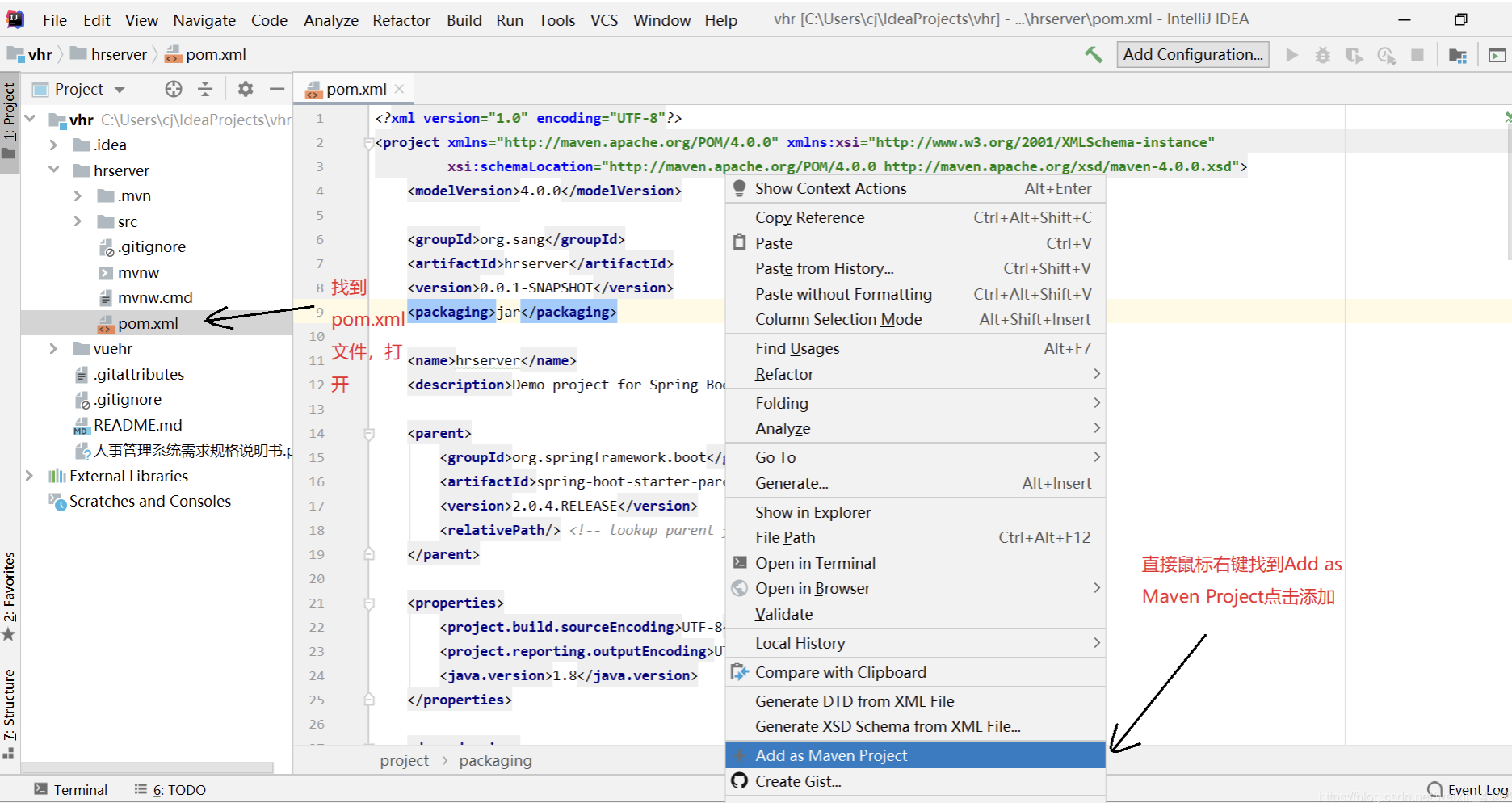The height and width of the screenshot is (803, 1512).
Task: Select the Debug bug icon
Action: pyautogui.click(x=1322, y=54)
